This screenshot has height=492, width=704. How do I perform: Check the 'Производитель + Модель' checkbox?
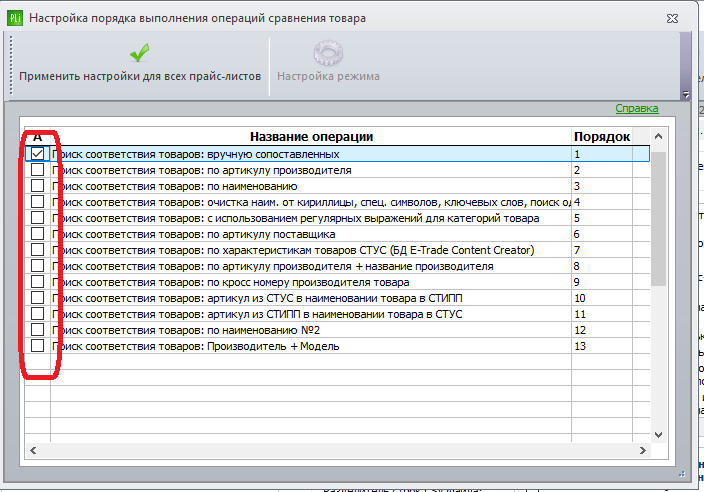[x=37, y=346]
